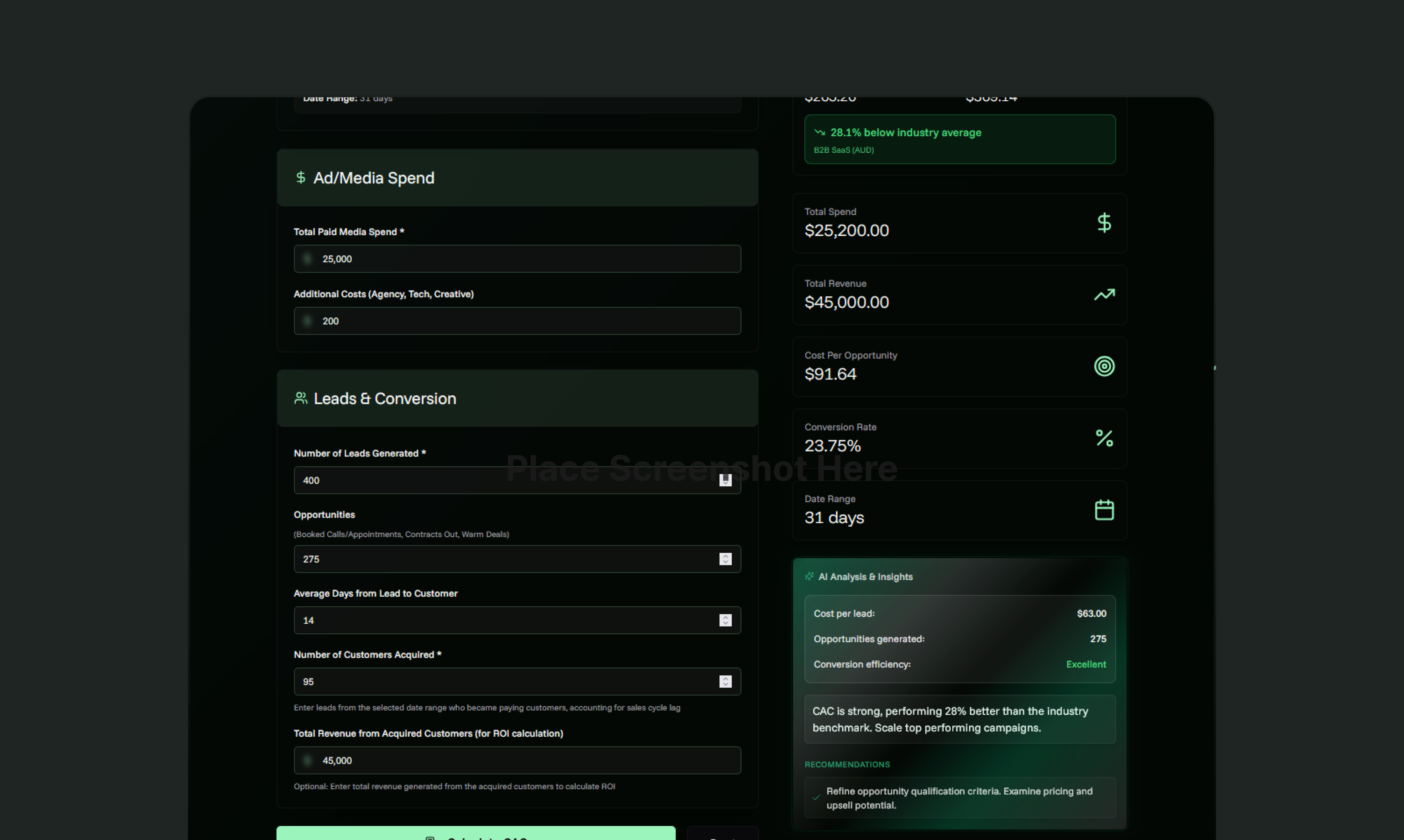The image size is (1404, 840).
Task: Click the stepper arrows on Customers Acquired field
Action: click(725, 681)
